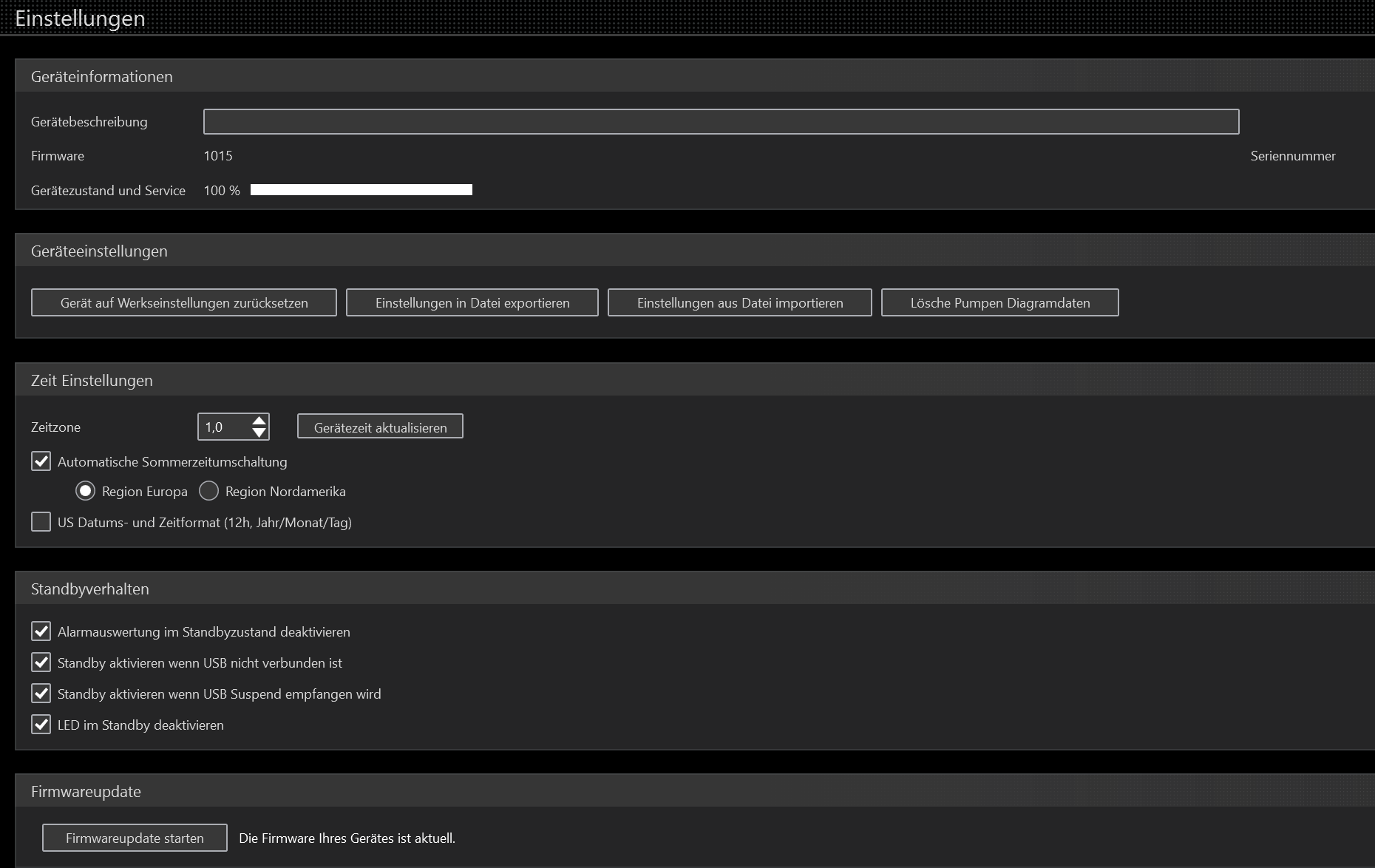
Task: Select Region Europa radio button
Action: point(86,491)
